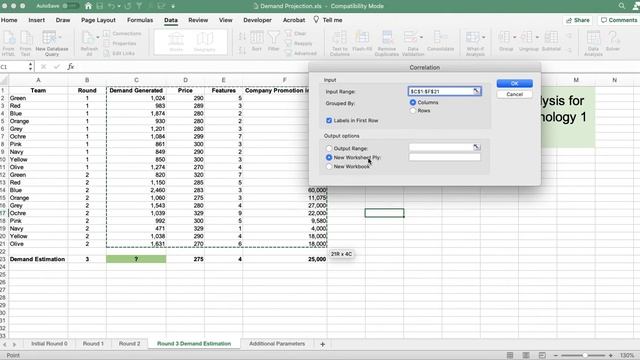The height and width of the screenshot is (360, 640).
Task: Click the Advanced filter option
Action: [301, 53]
